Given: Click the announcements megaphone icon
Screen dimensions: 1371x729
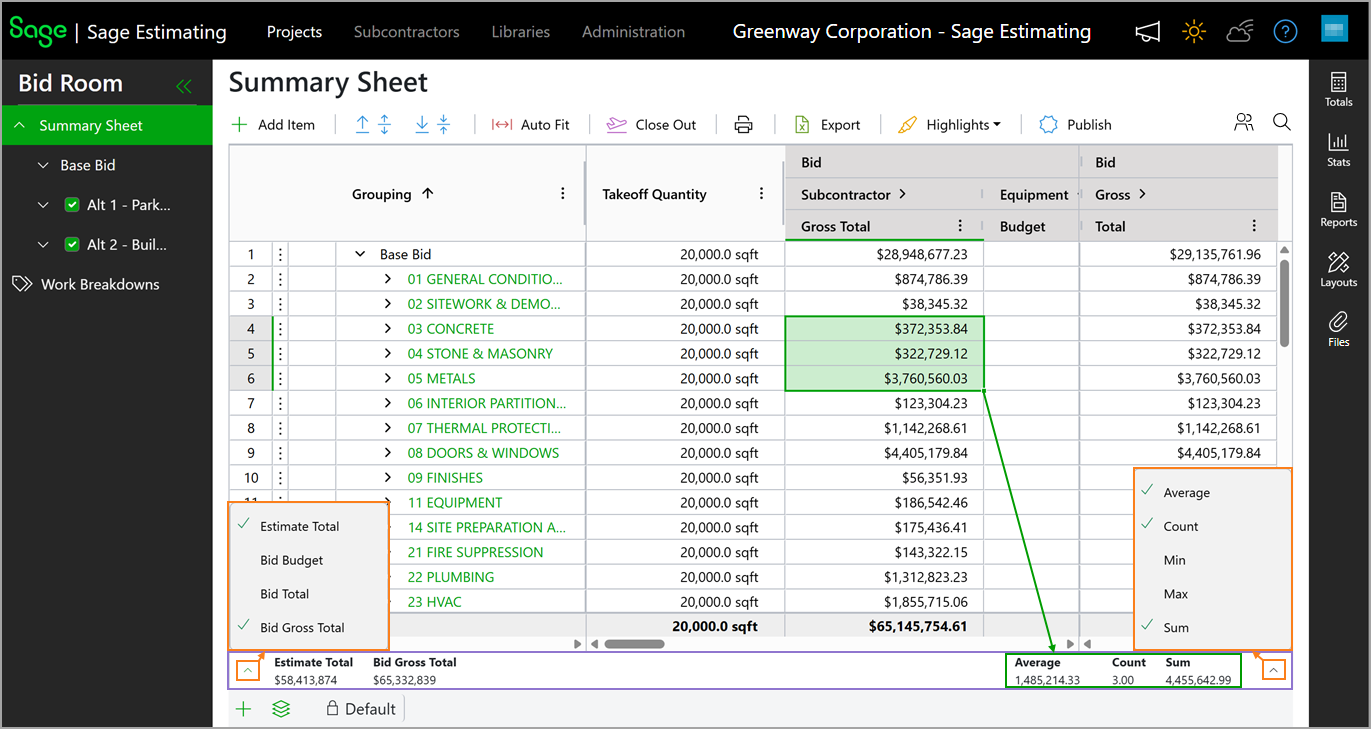Looking at the screenshot, I should pos(1148,32).
